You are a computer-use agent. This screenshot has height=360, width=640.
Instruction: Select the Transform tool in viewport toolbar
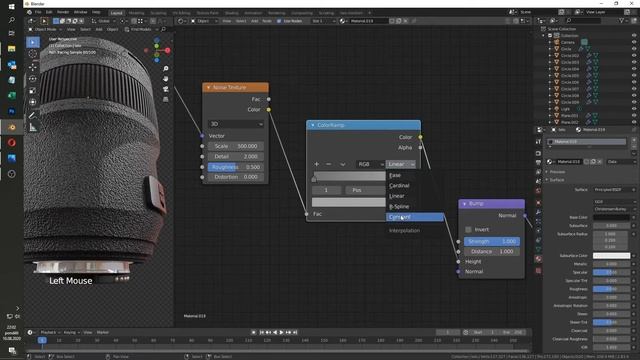coord(33,102)
